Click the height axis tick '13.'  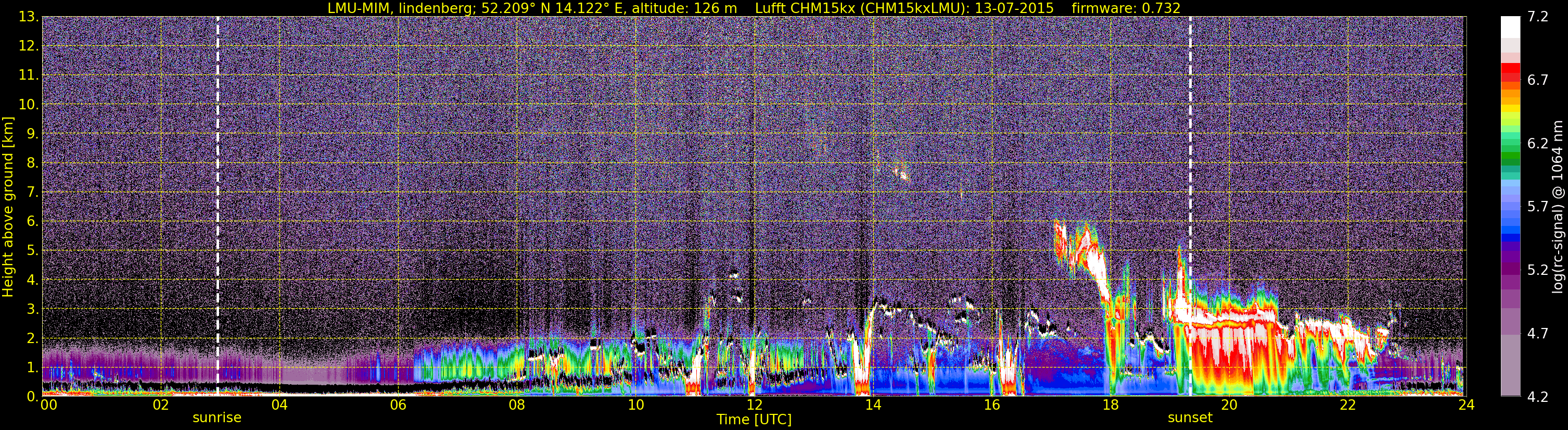pos(29,17)
